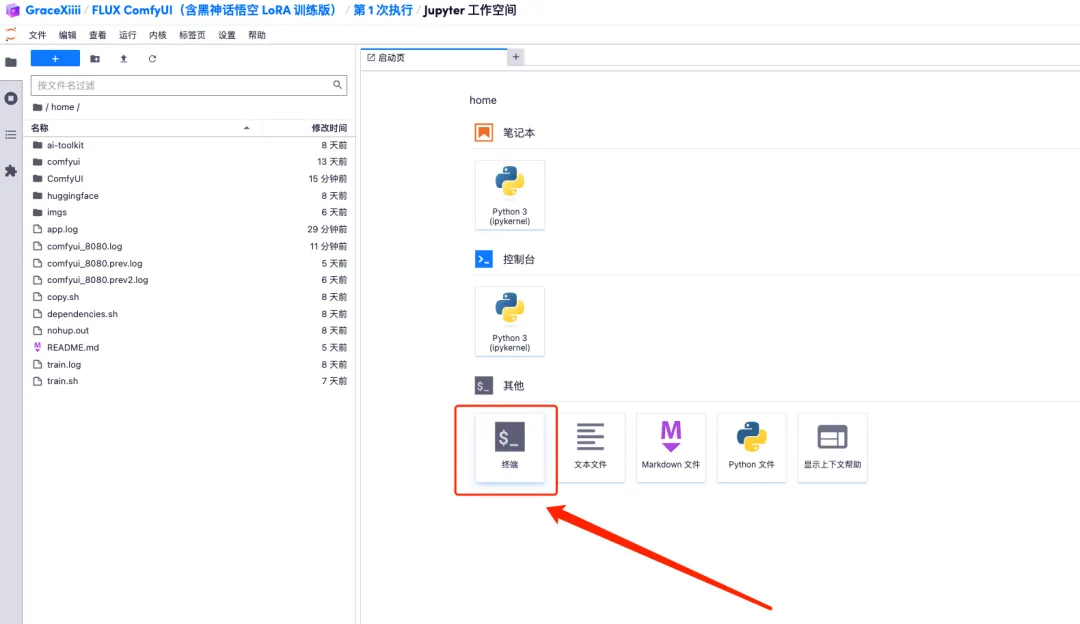1080x624 pixels.
Task: Click the upload files toolbar icon
Action: 124,59
